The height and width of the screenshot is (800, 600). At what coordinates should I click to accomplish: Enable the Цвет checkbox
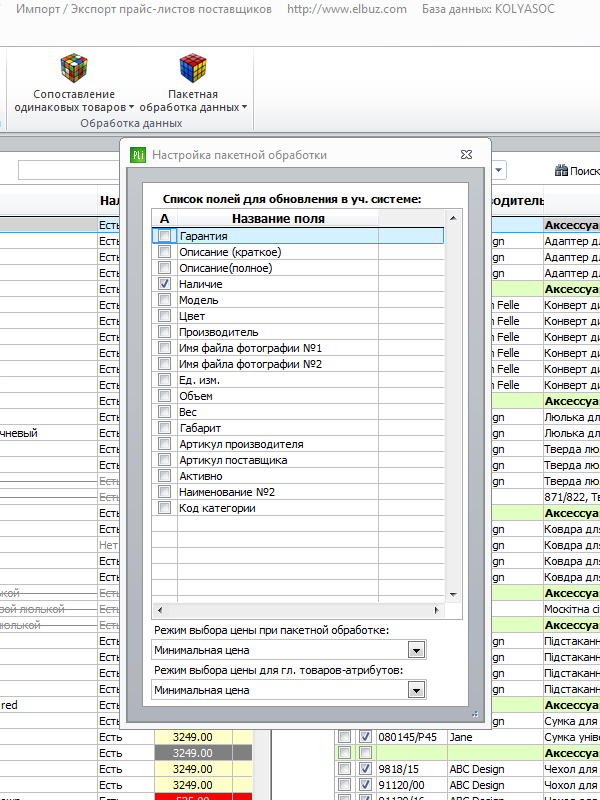pyautogui.click(x=164, y=316)
